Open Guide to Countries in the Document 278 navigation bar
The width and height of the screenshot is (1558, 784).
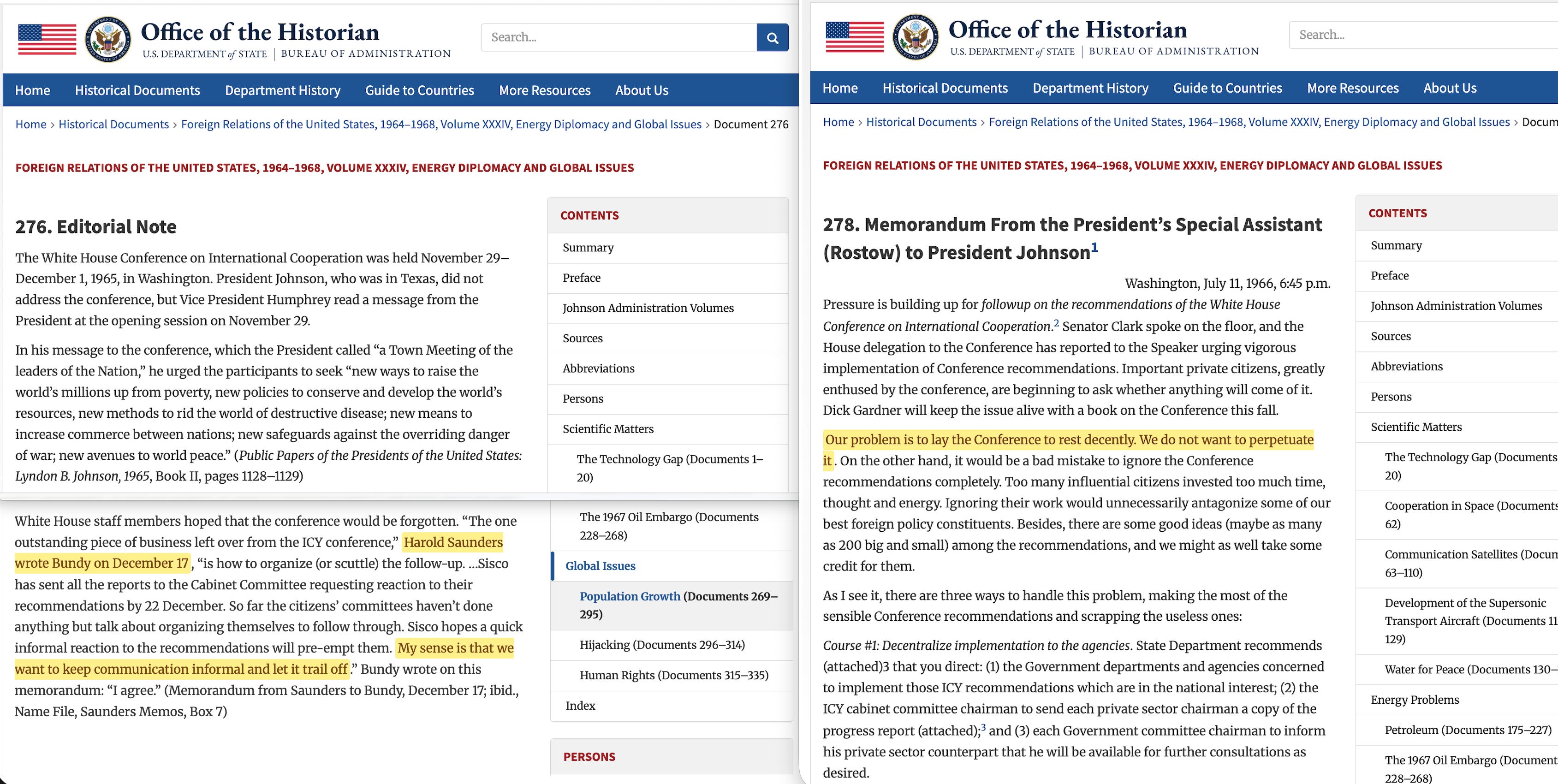1228,88
